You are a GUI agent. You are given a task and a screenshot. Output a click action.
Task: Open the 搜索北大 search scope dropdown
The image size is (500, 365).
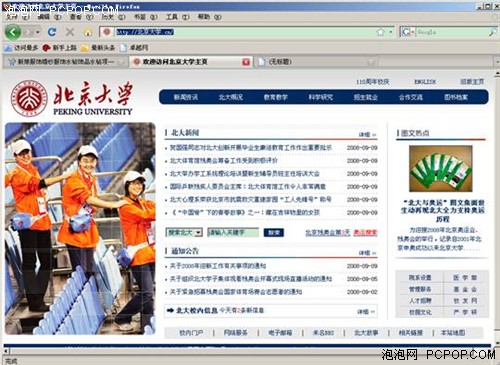184,232
